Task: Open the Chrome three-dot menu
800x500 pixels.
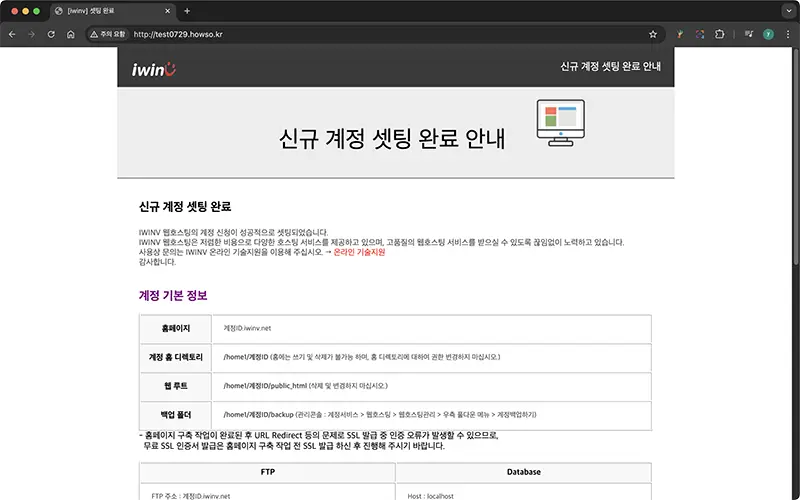Action: (788, 34)
